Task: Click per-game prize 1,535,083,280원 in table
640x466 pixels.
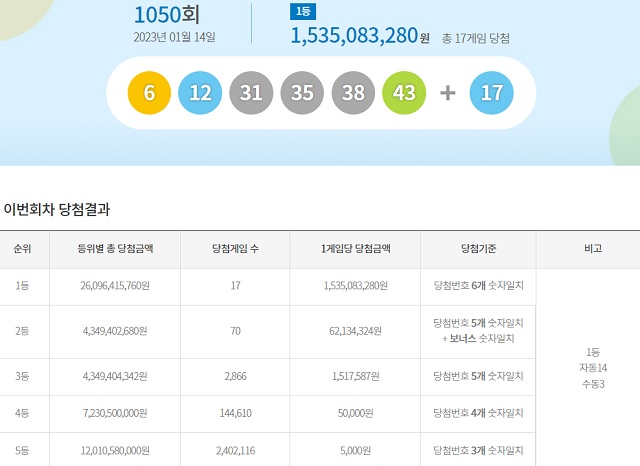Action: (x=356, y=286)
